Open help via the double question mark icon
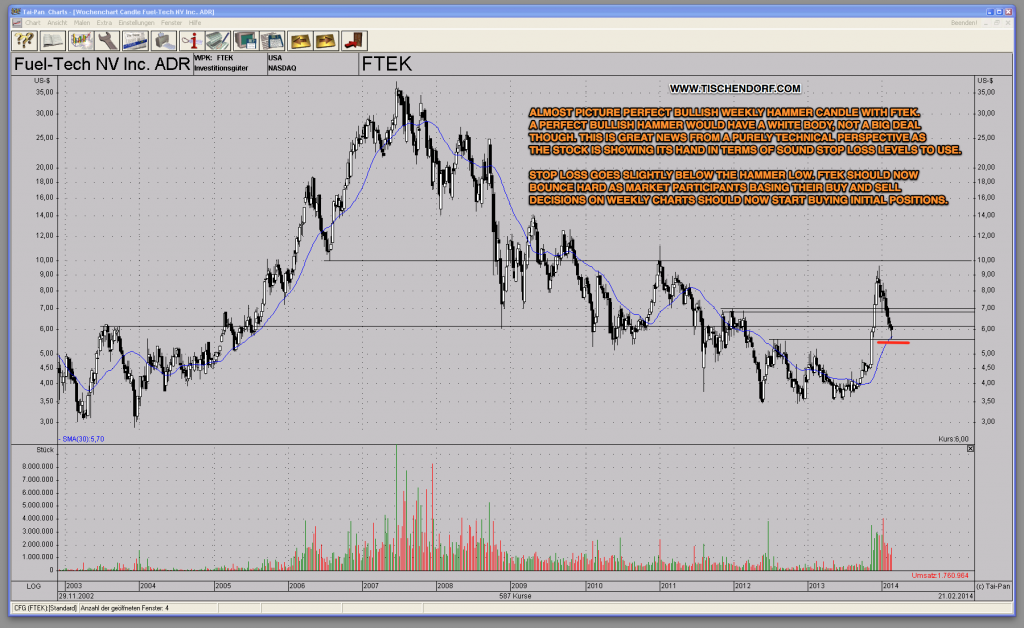1024x628 pixels. pyautogui.click(x=22, y=40)
